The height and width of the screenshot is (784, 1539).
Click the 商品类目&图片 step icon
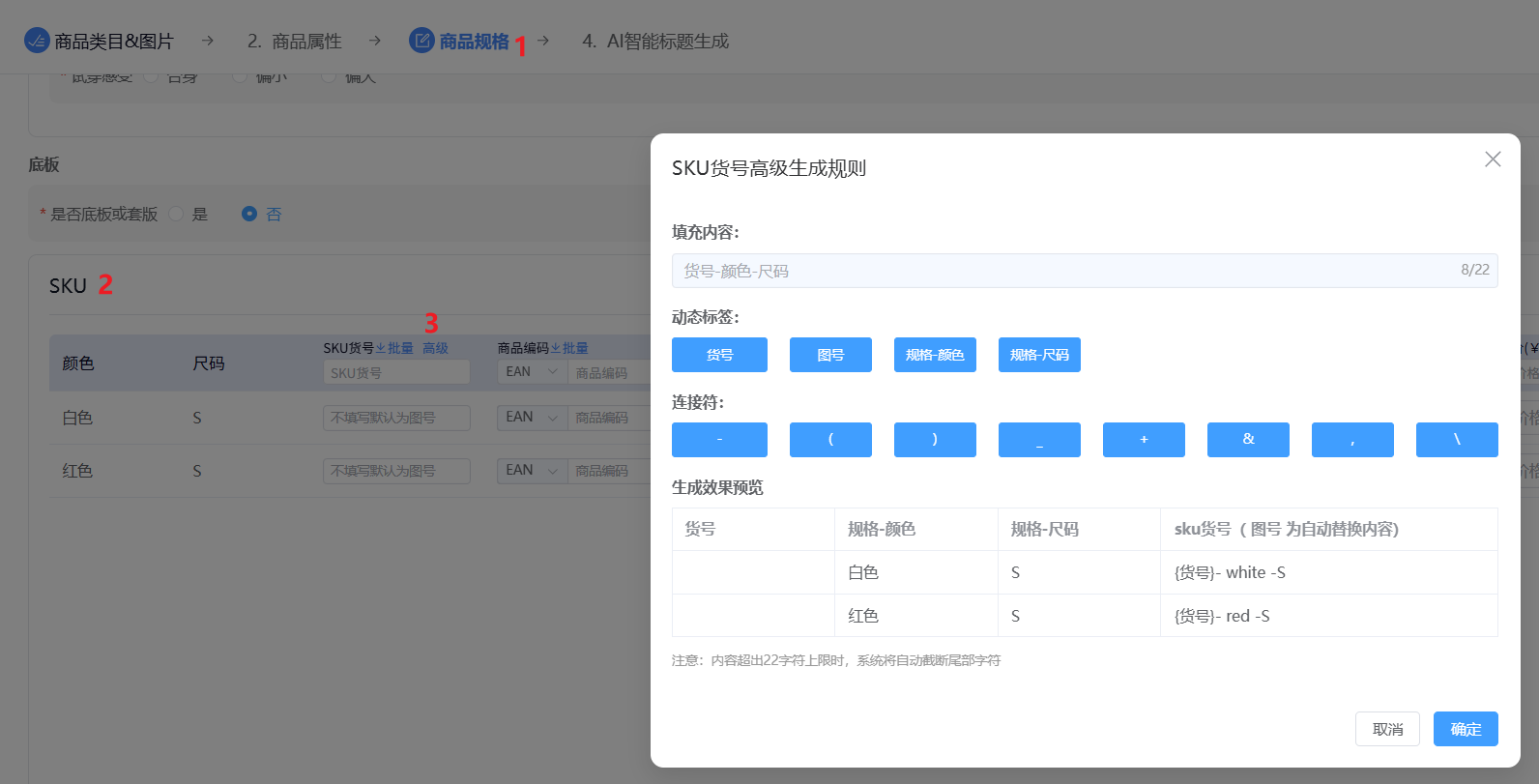37,41
